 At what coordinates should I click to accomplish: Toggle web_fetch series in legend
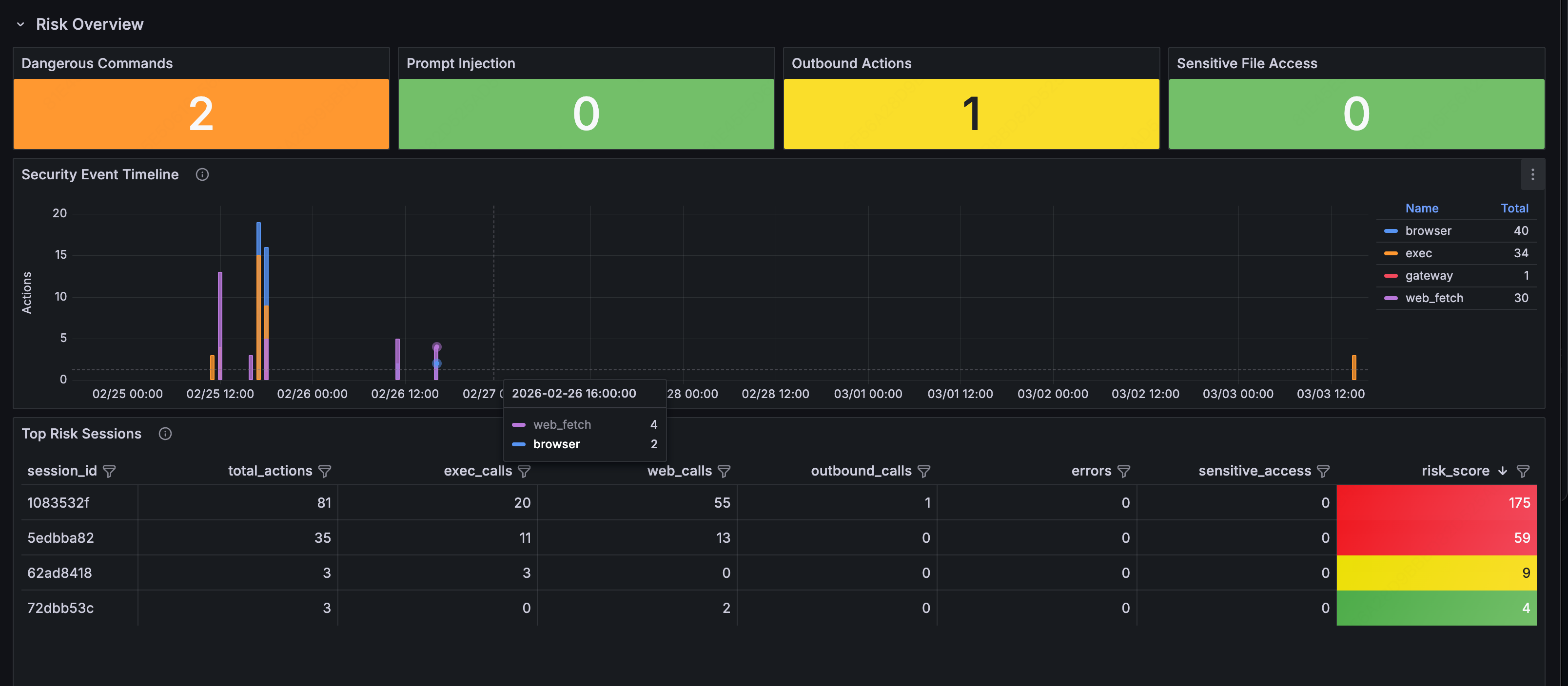[x=1433, y=299]
